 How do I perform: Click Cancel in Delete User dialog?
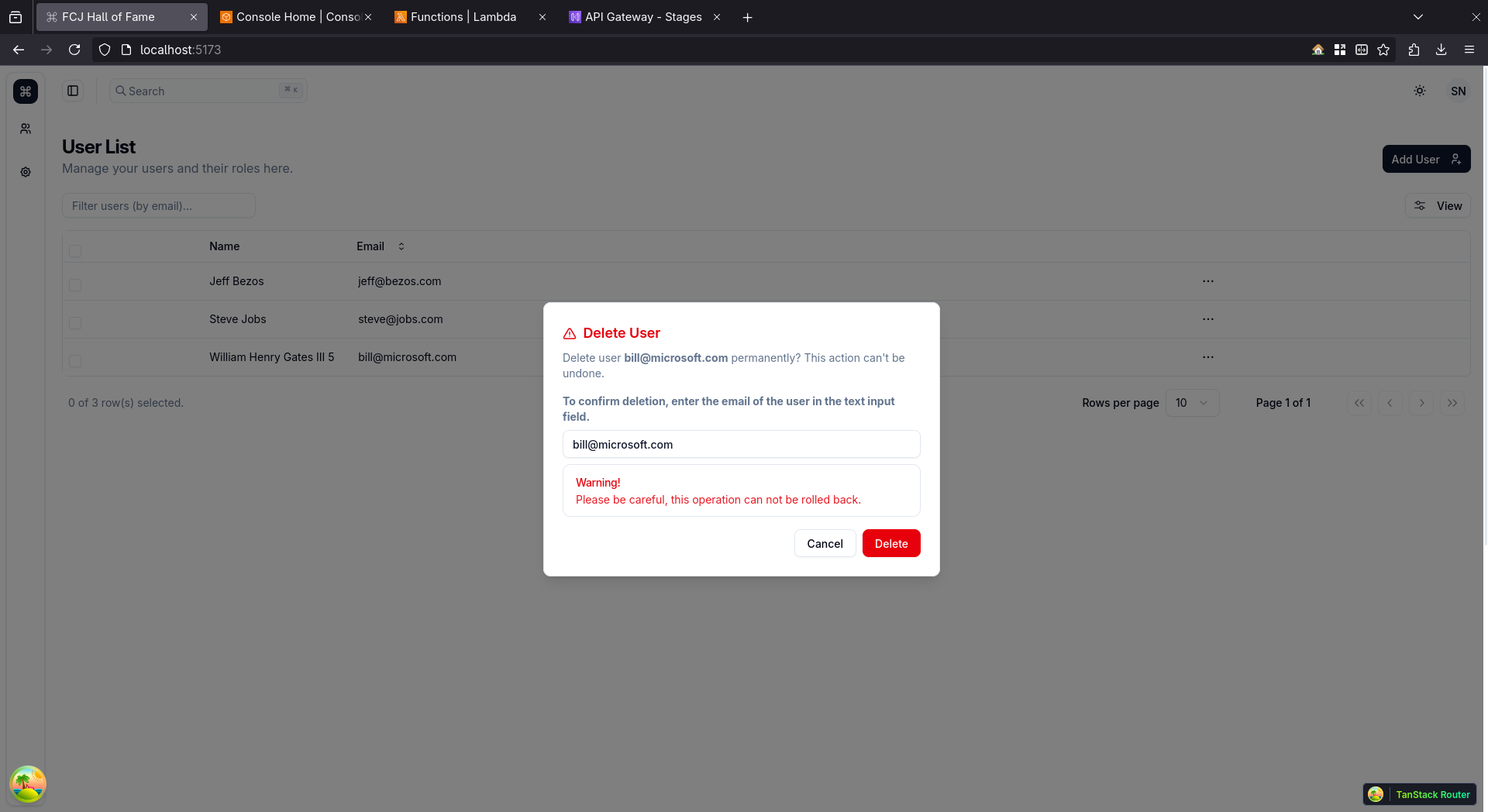825,543
